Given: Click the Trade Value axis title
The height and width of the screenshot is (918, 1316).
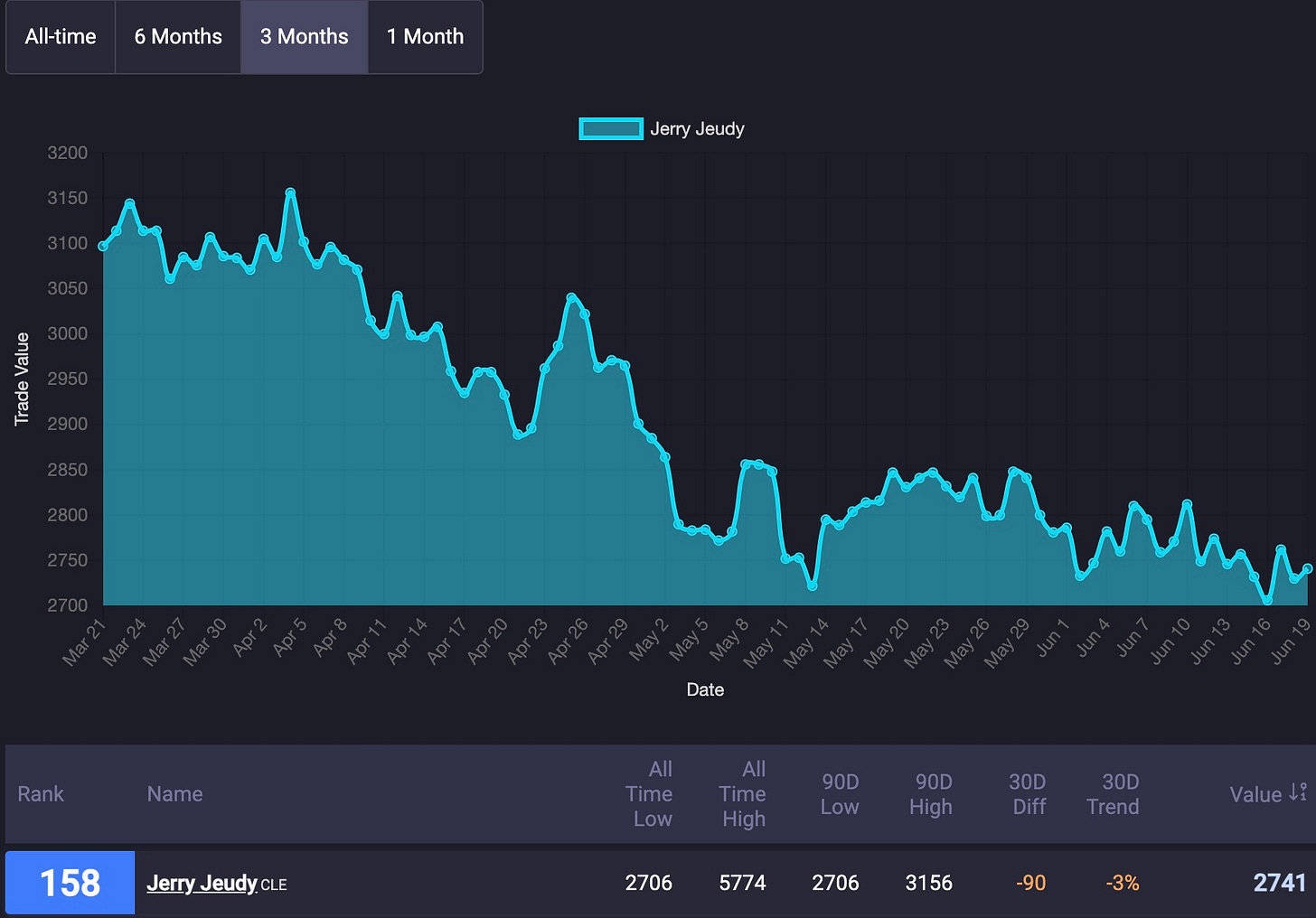Looking at the screenshot, I should (22, 379).
